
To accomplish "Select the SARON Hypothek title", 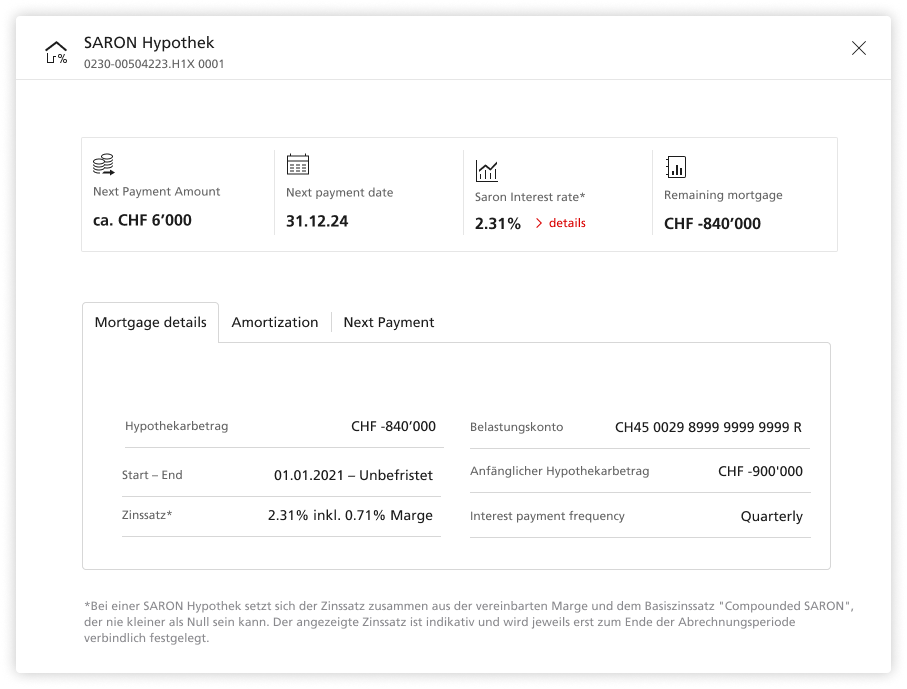I will [149, 43].
